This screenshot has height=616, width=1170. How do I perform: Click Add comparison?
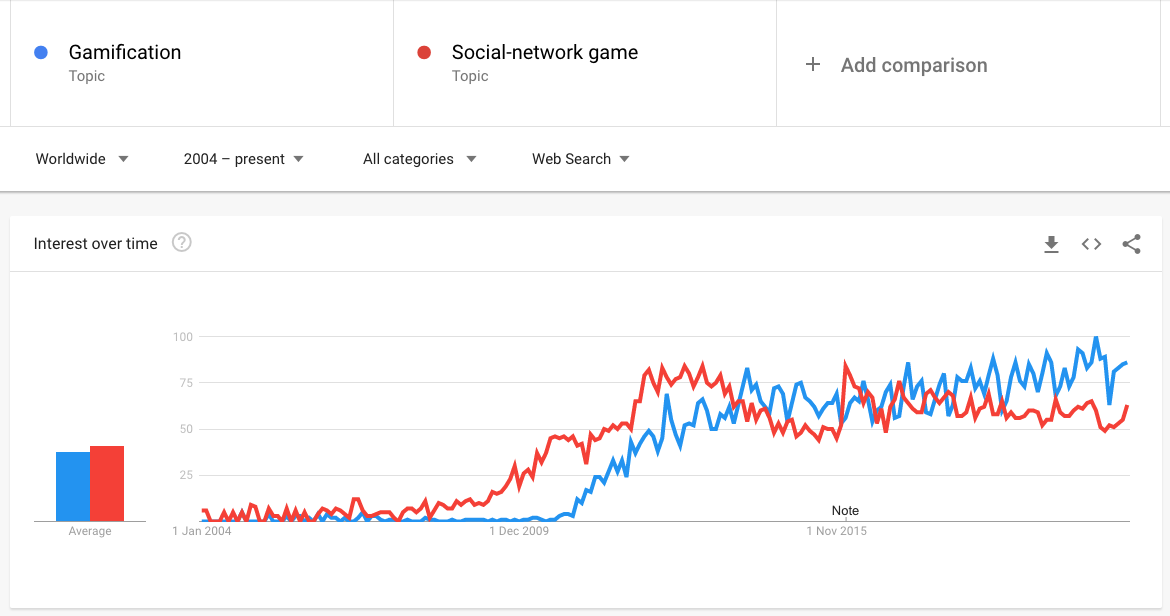click(x=914, y=65)
